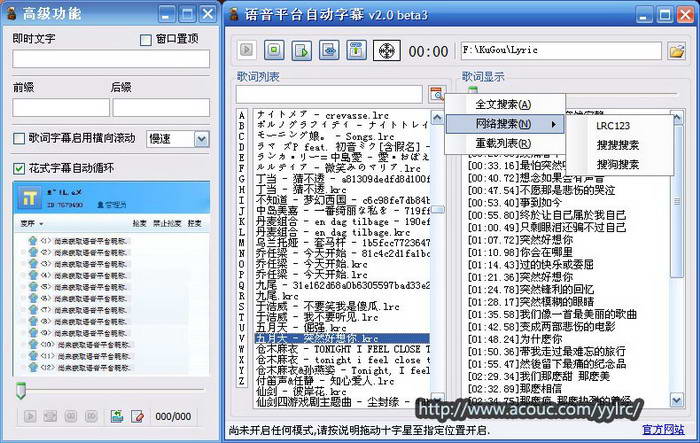Select LRC123 in the submenu
The image size is (700, 443).
(x=612, y=125)
